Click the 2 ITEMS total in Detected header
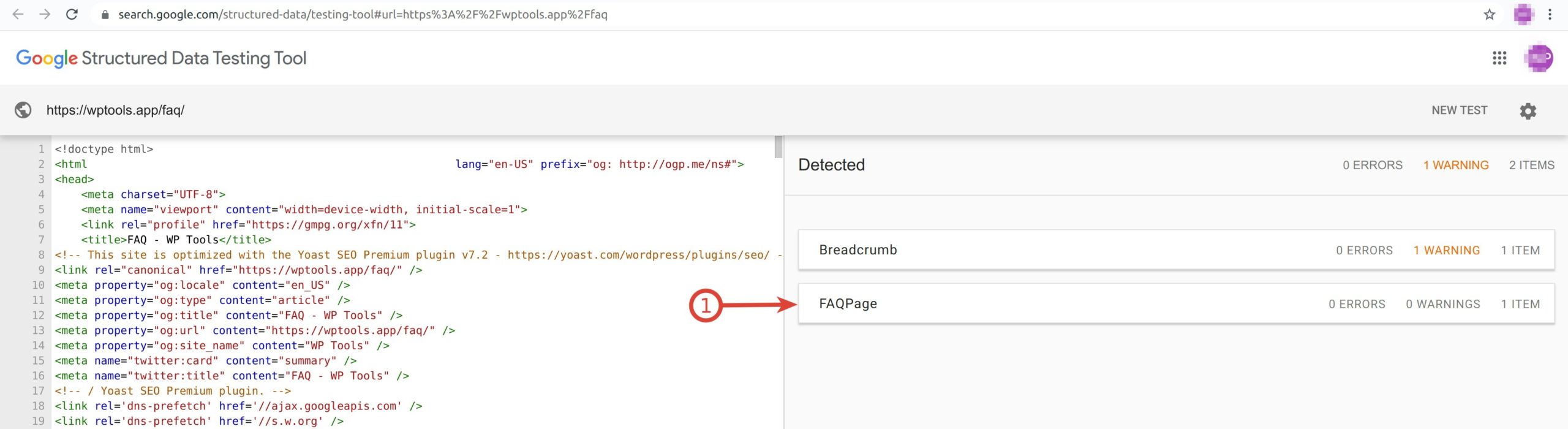1568x429 pixels. pos(1532,165)
